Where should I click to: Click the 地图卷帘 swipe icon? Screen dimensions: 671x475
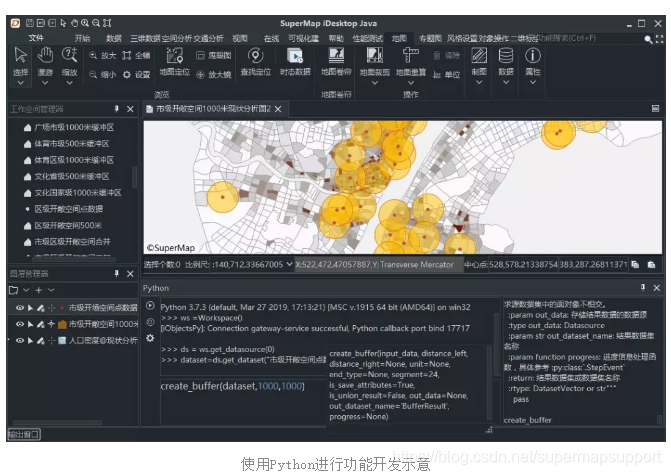(336, 56)
